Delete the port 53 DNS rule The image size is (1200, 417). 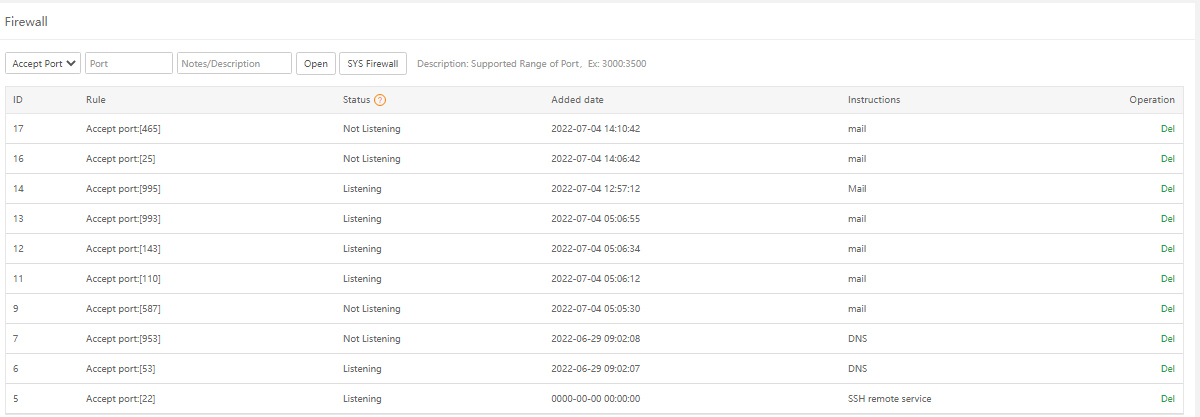click(x=1167, y=369)
